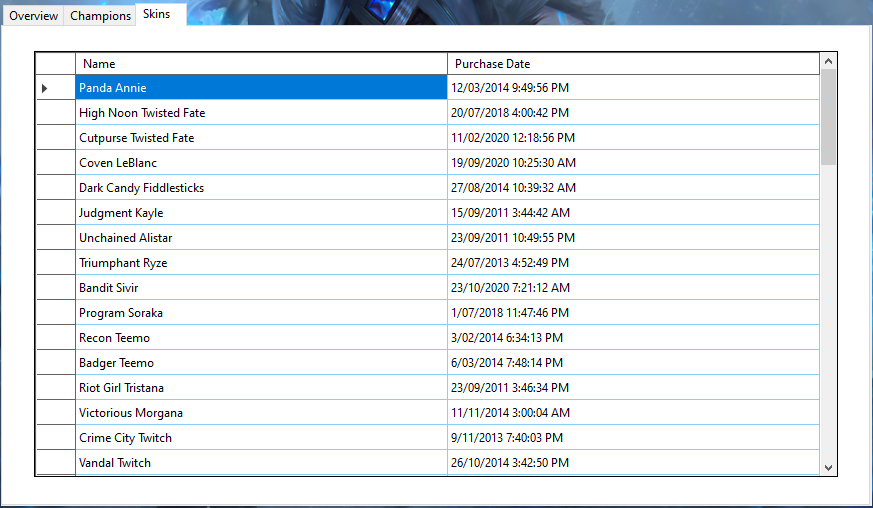Select the Recon Teemo cell
This screenshot has width=873, height=508.
tap(261, 338)
